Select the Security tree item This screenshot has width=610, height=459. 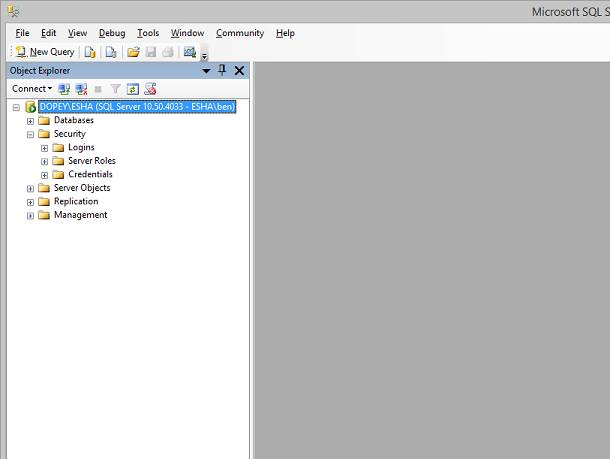70,134
